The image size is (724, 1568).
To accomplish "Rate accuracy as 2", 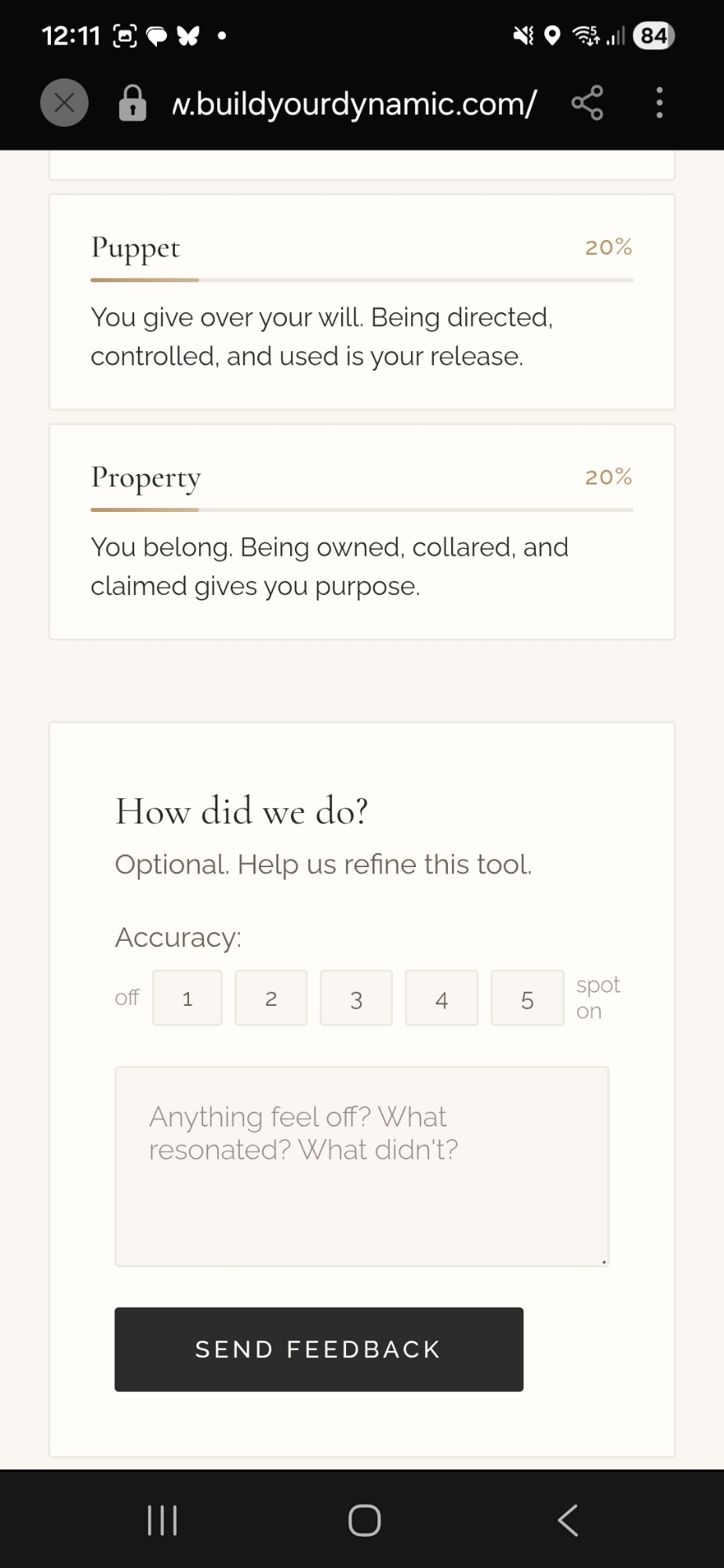I will (x=271, y=998).
